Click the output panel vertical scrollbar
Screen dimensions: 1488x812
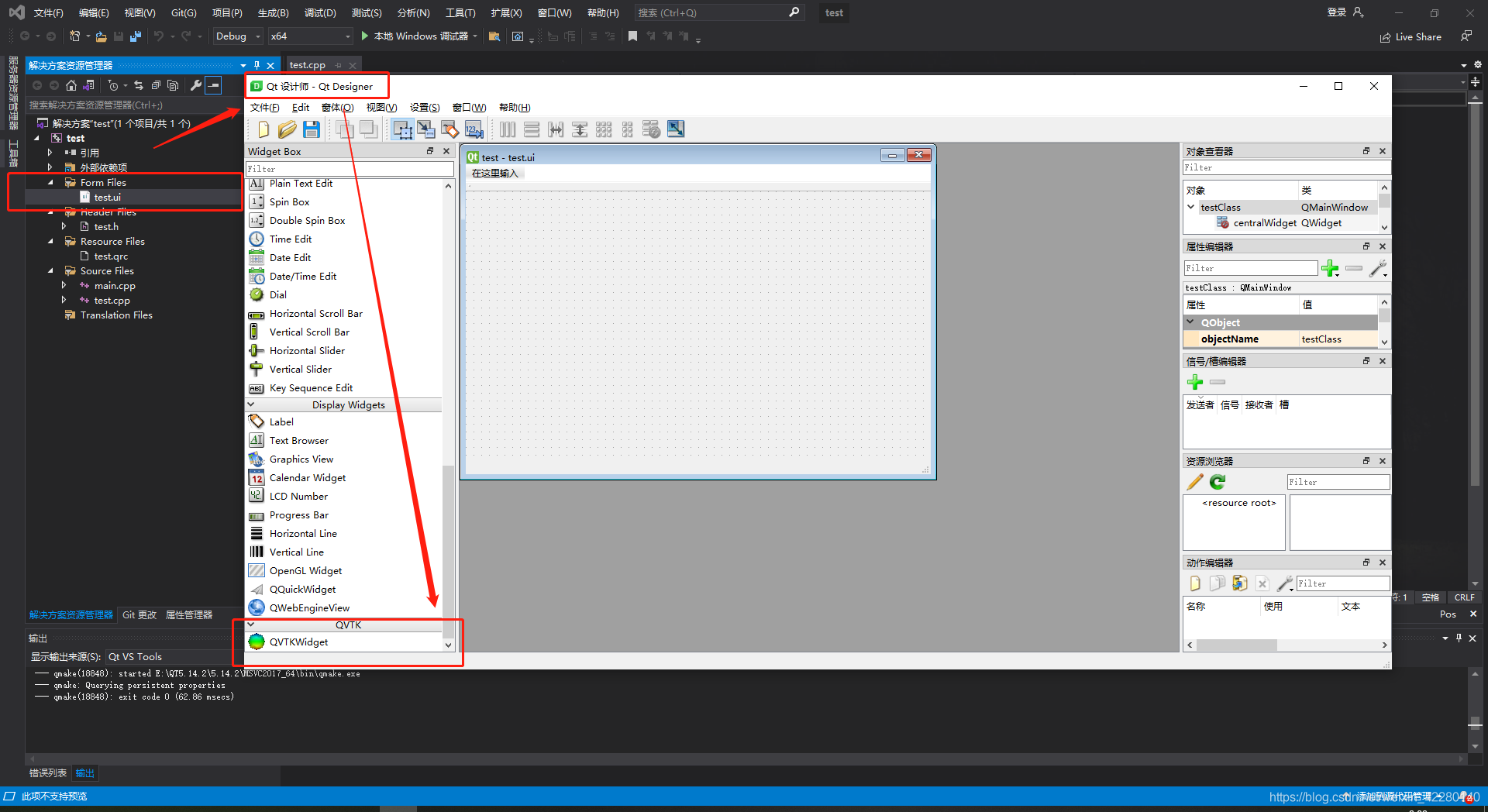click(1476, 709)
